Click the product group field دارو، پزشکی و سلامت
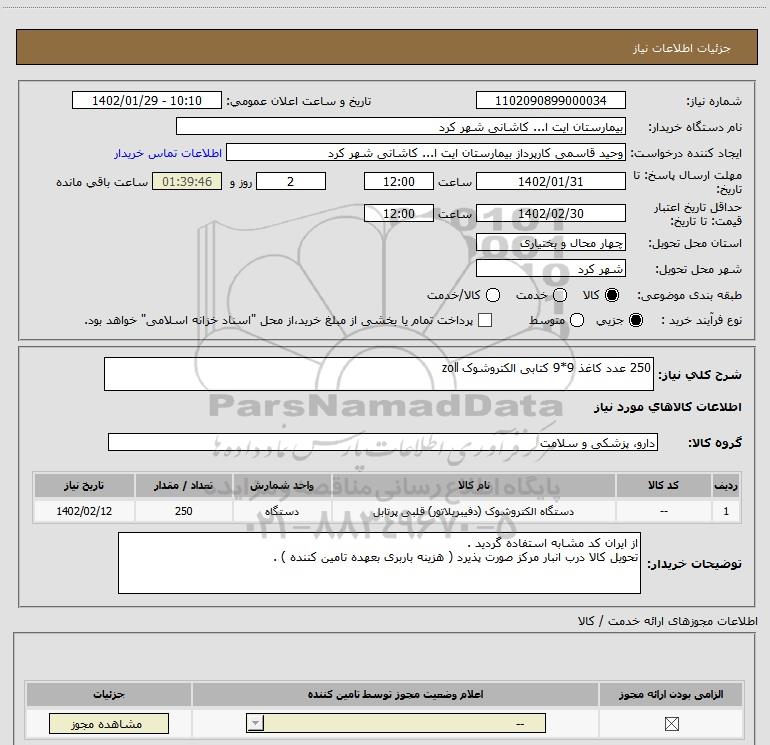This screenshot has height=745, width=770. [x=383, y=442]
